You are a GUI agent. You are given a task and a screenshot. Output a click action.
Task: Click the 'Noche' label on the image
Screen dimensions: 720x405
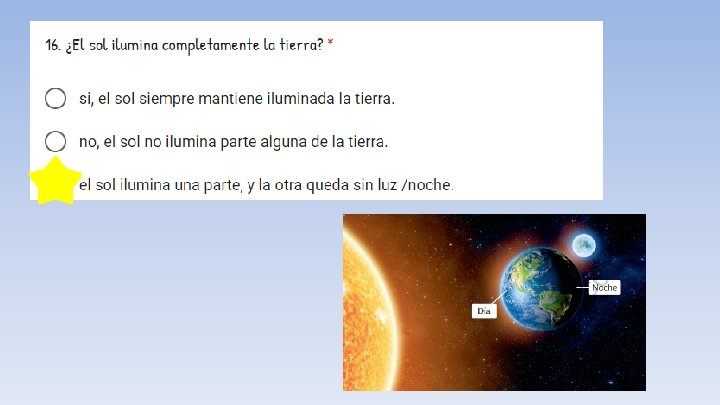pos(604,287)
